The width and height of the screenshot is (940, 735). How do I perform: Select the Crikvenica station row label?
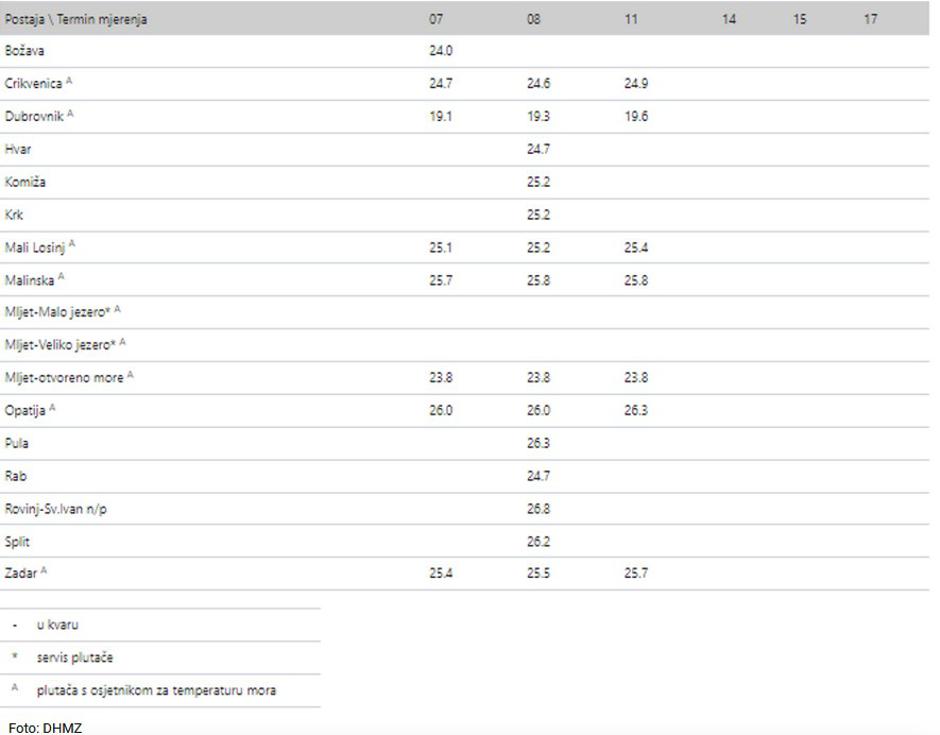tap(38, 83)
